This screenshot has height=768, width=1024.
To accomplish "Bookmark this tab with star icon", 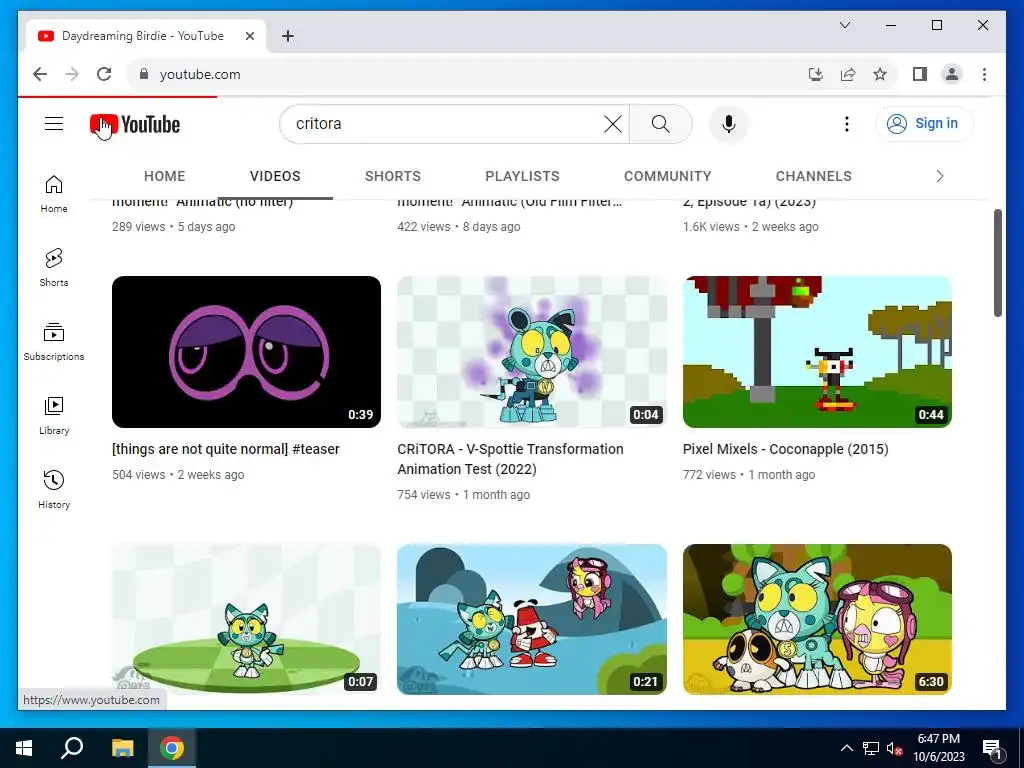I will (x=880, y=74).
